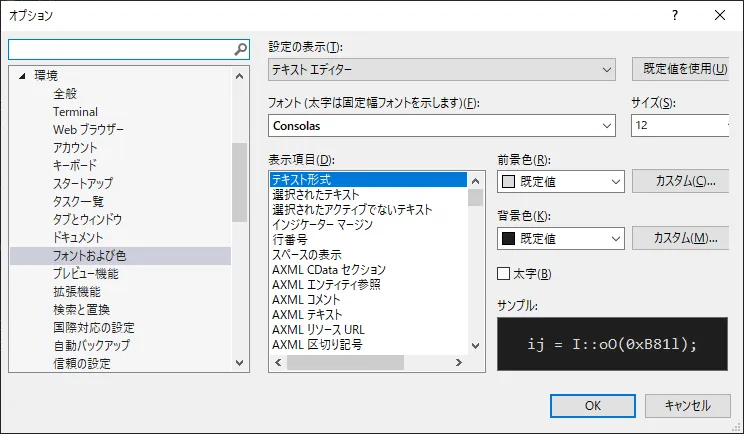Click the foreground カスタム button

[679, 182]
